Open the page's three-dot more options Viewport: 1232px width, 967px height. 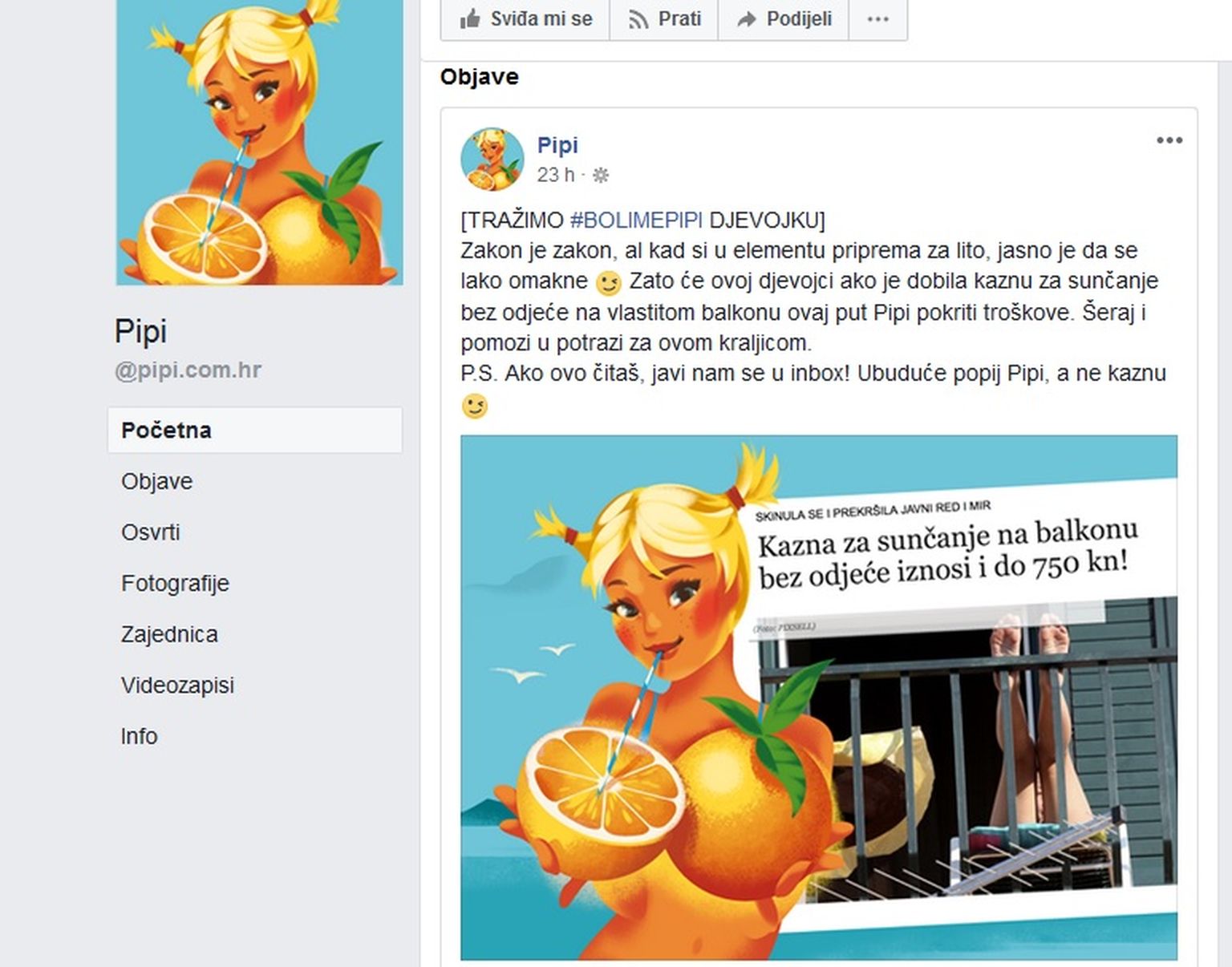pos(878,19)
